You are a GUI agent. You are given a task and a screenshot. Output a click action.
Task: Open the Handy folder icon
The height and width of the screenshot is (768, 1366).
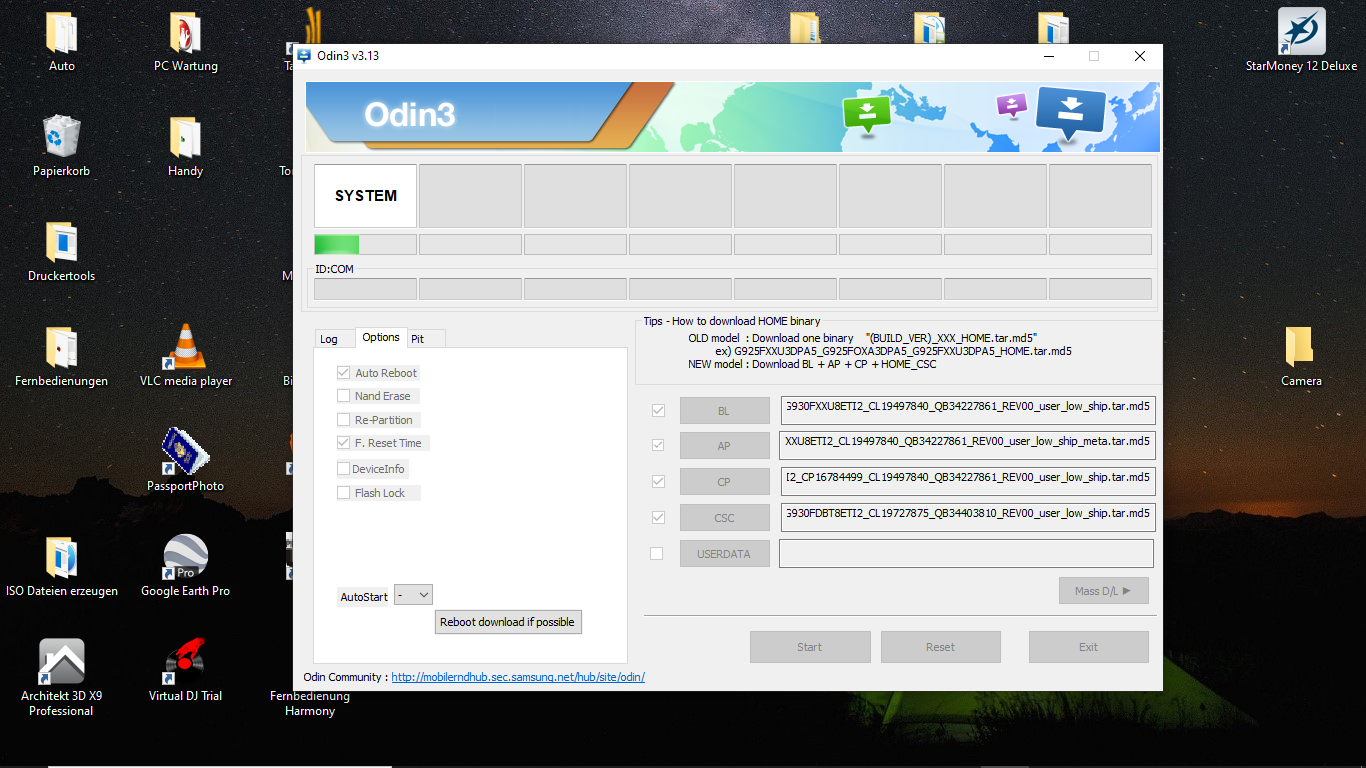coord(185,147)
